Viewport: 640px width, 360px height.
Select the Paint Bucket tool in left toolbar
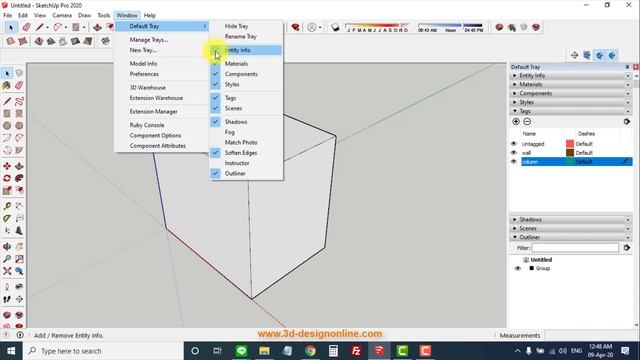click(7, 86)
